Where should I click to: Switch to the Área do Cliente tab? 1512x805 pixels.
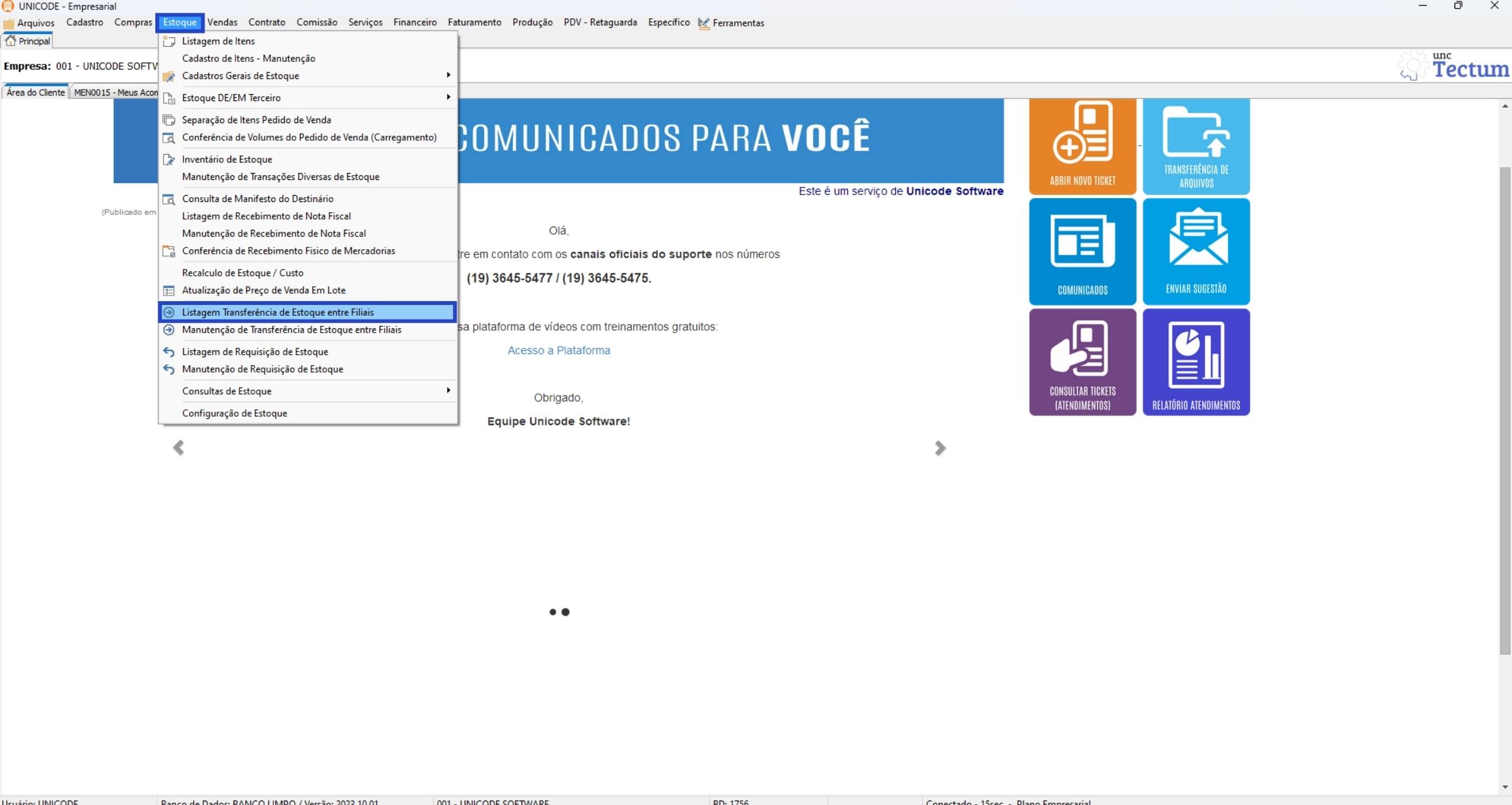pyautogui.click(x=35, y=92)
